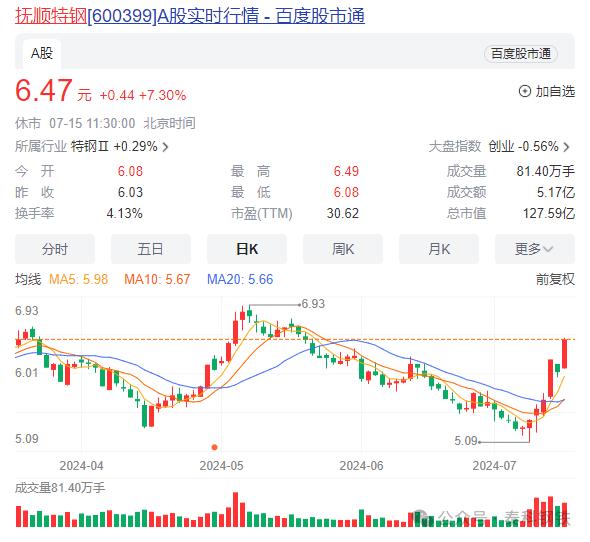The width and height of the screenshot is (590, 542).
Task: Expand the 大盘指数 创业 chevron arrow
Action: click(566, 147)
